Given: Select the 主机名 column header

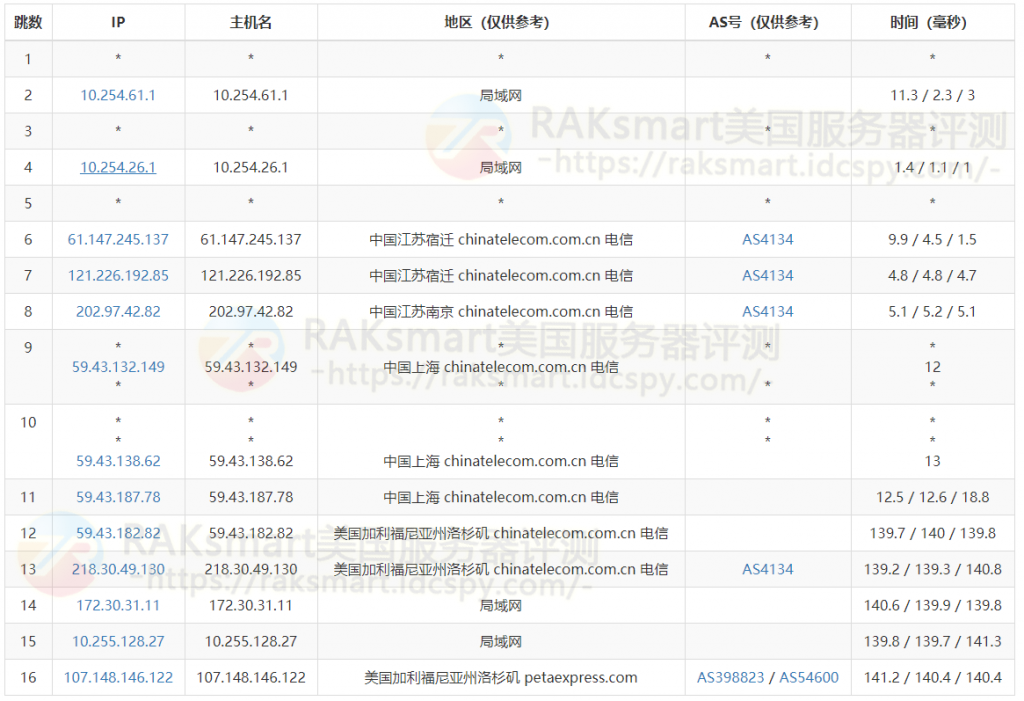Looking at the screenshot, I should pyautogui.click(x=251, y=22).
